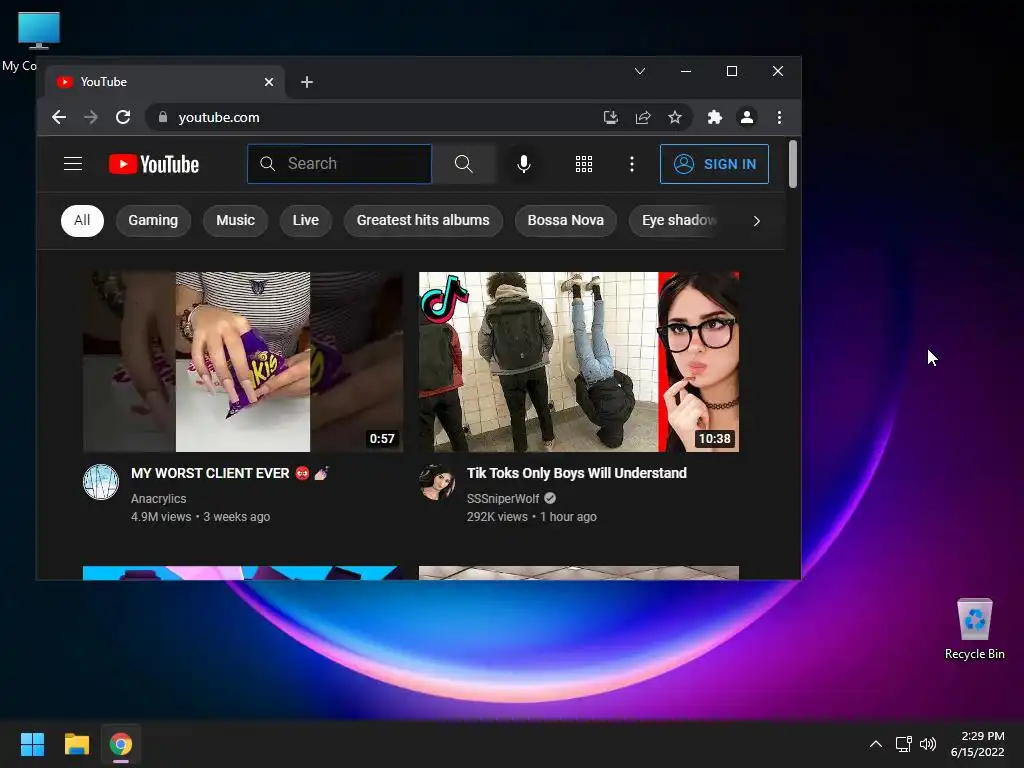Open Chrome extensions puzzle icon
The image size is (1024, 768).
714,118
